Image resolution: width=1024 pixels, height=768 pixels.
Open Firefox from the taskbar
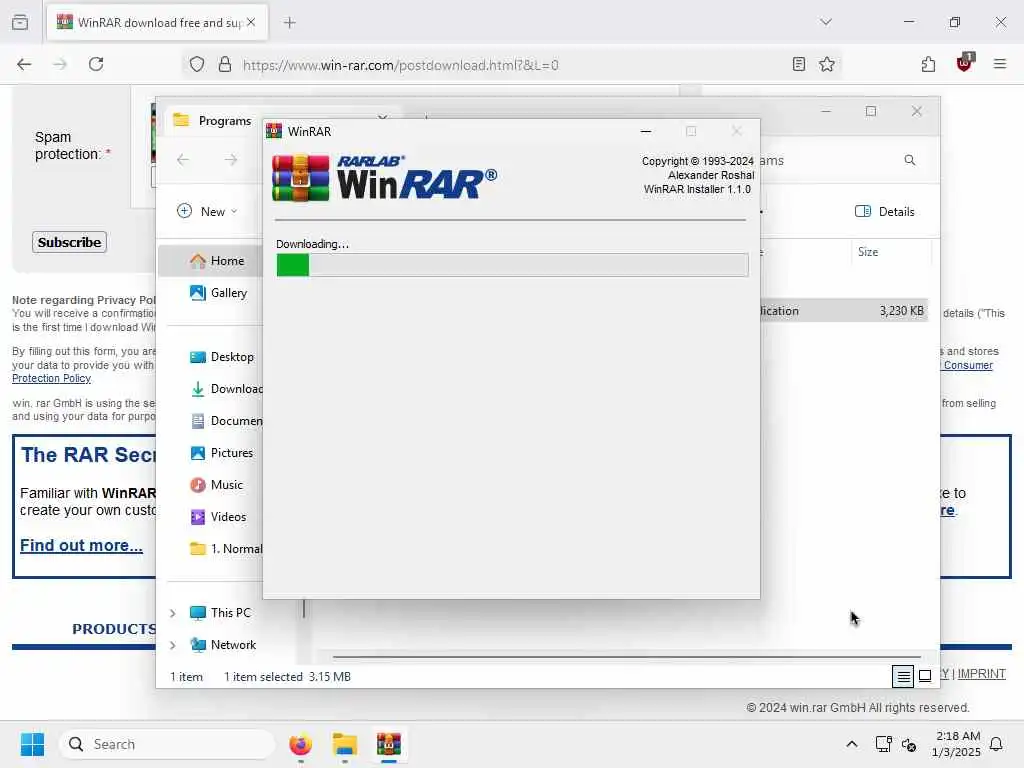[300, 744]
